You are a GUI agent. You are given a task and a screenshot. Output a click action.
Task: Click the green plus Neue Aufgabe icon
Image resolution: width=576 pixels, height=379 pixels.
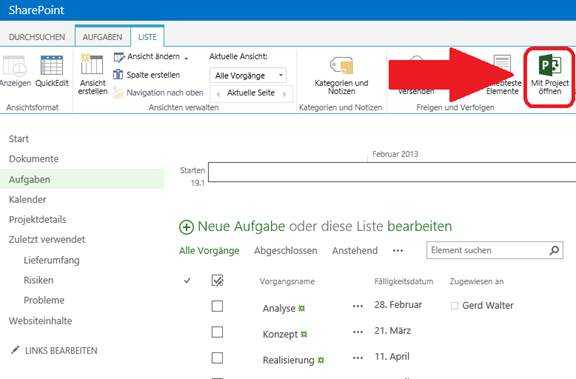(186, 227)
